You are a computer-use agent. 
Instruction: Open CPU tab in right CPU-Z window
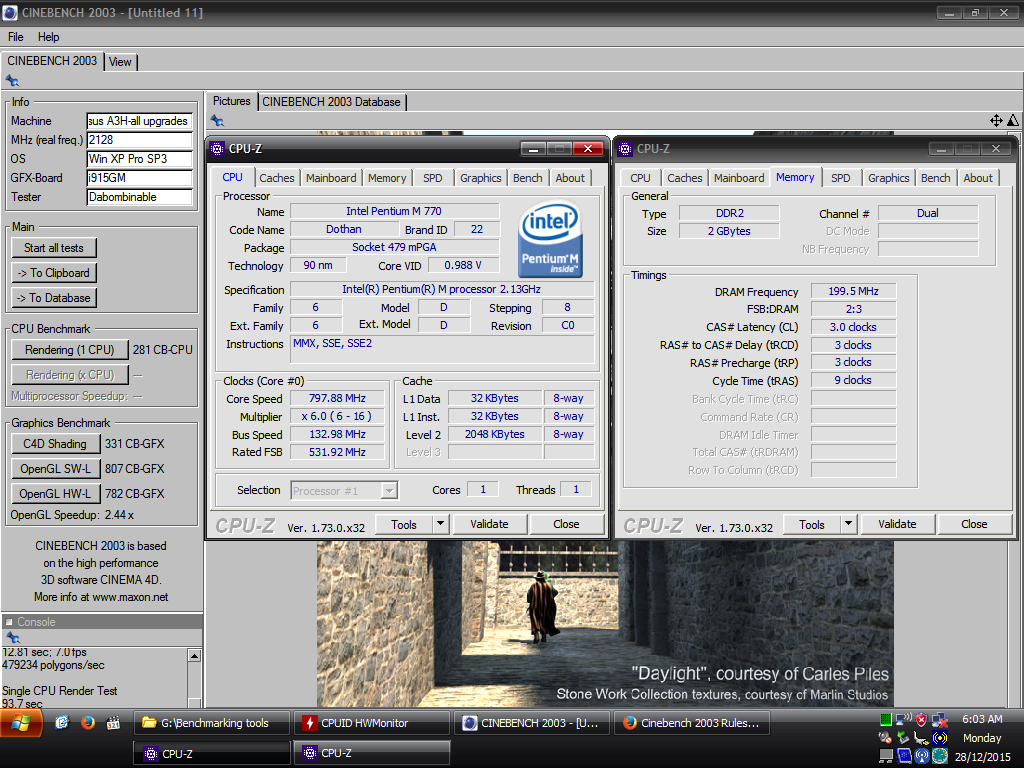tap(640, 178)
